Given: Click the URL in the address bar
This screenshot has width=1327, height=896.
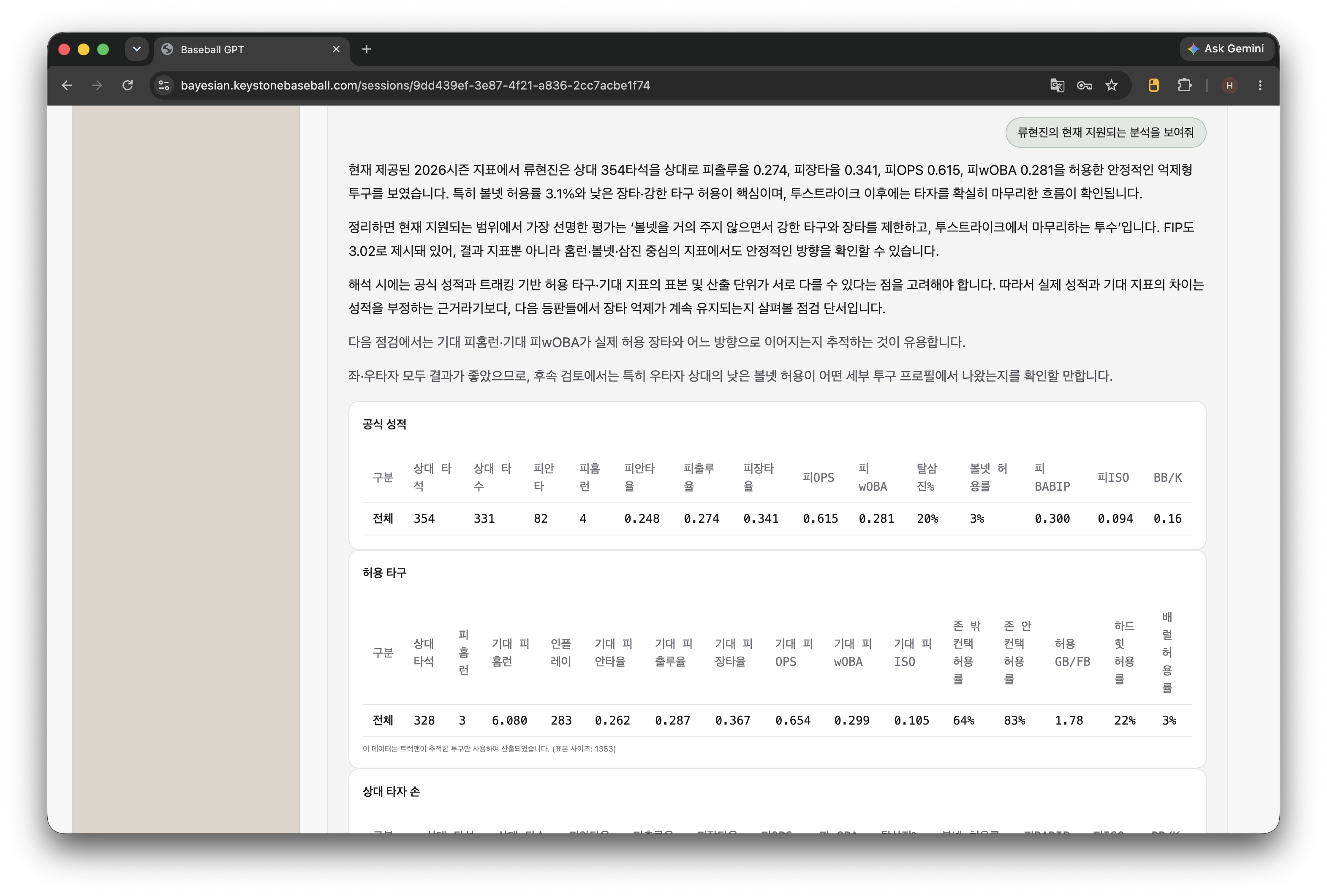Looking at the screenshot, I should (x=415, y=85).
